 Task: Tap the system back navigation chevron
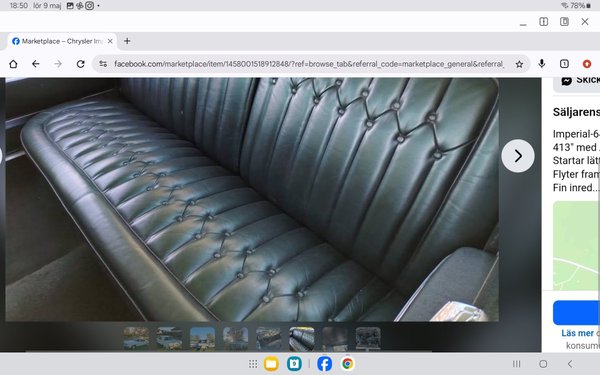pyautogui.click(x=570, y=364)
